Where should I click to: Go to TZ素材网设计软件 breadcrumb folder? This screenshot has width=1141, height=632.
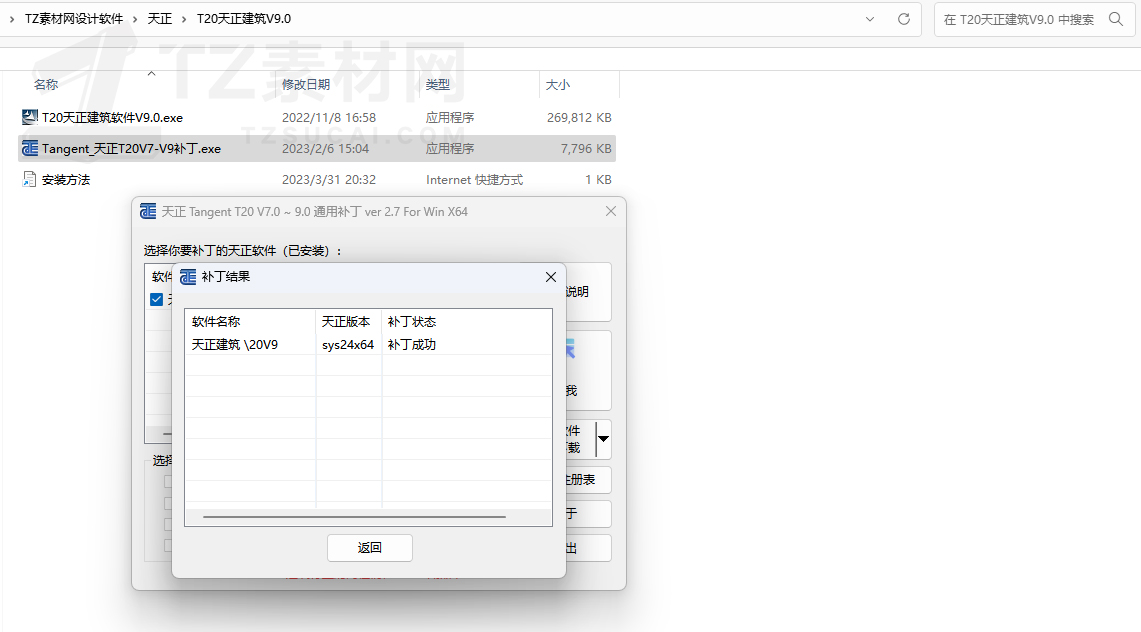74,19
